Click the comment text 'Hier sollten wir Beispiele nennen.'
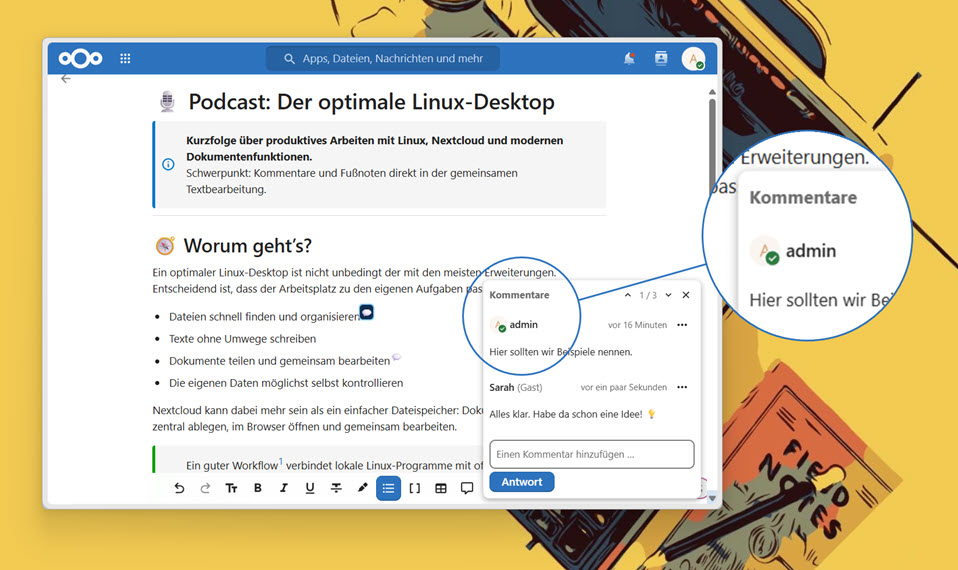Image resolution: width=958 pixels, height=570 pixels. tap(561, 352)
